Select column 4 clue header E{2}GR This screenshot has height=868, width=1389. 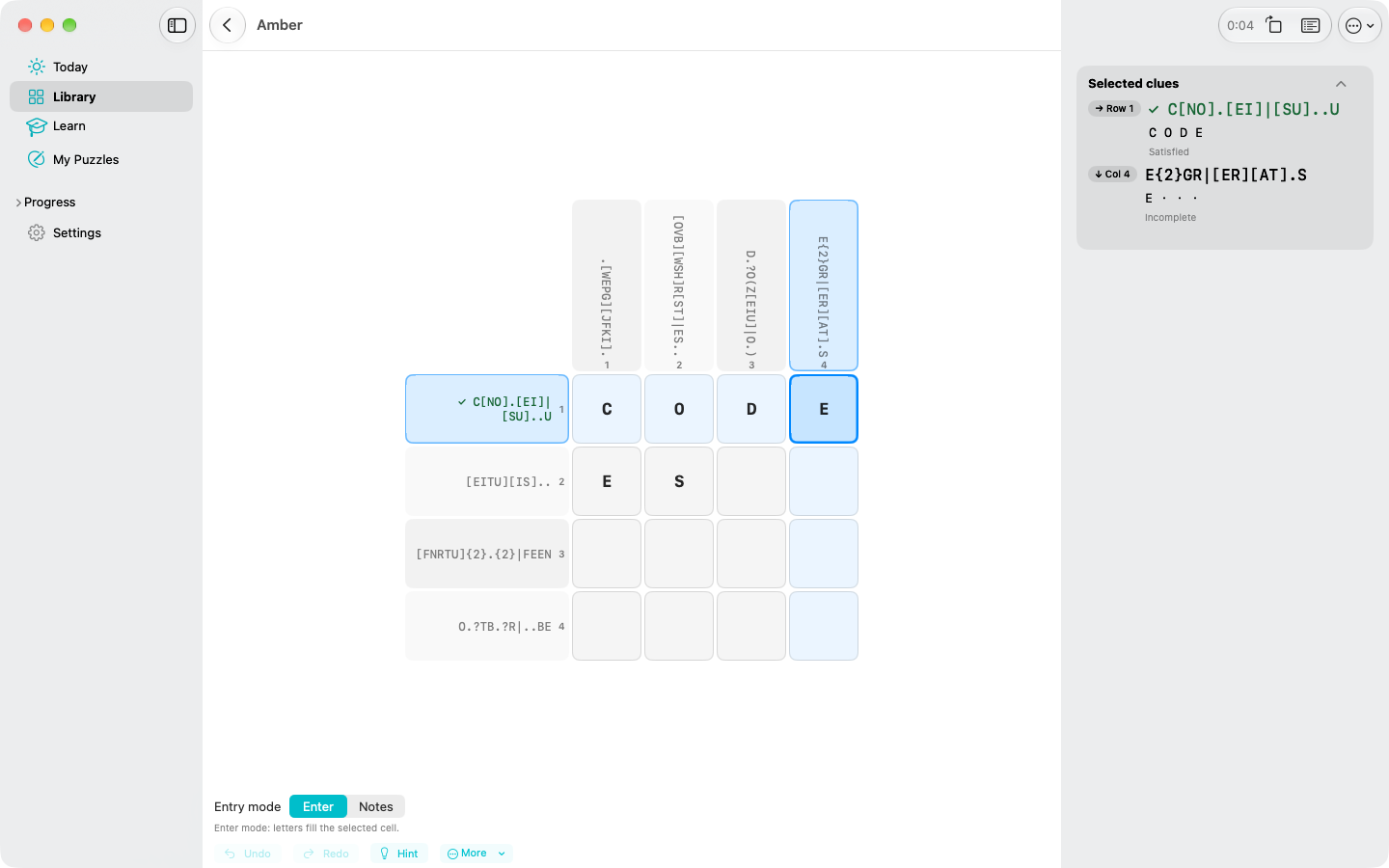pyautogui.click(x=824, y=285)
